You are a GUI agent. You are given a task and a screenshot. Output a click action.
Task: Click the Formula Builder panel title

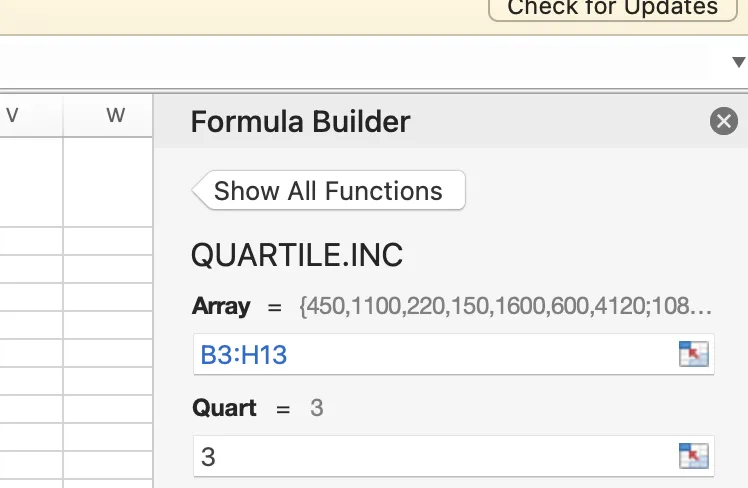click(x=300, y=122)
